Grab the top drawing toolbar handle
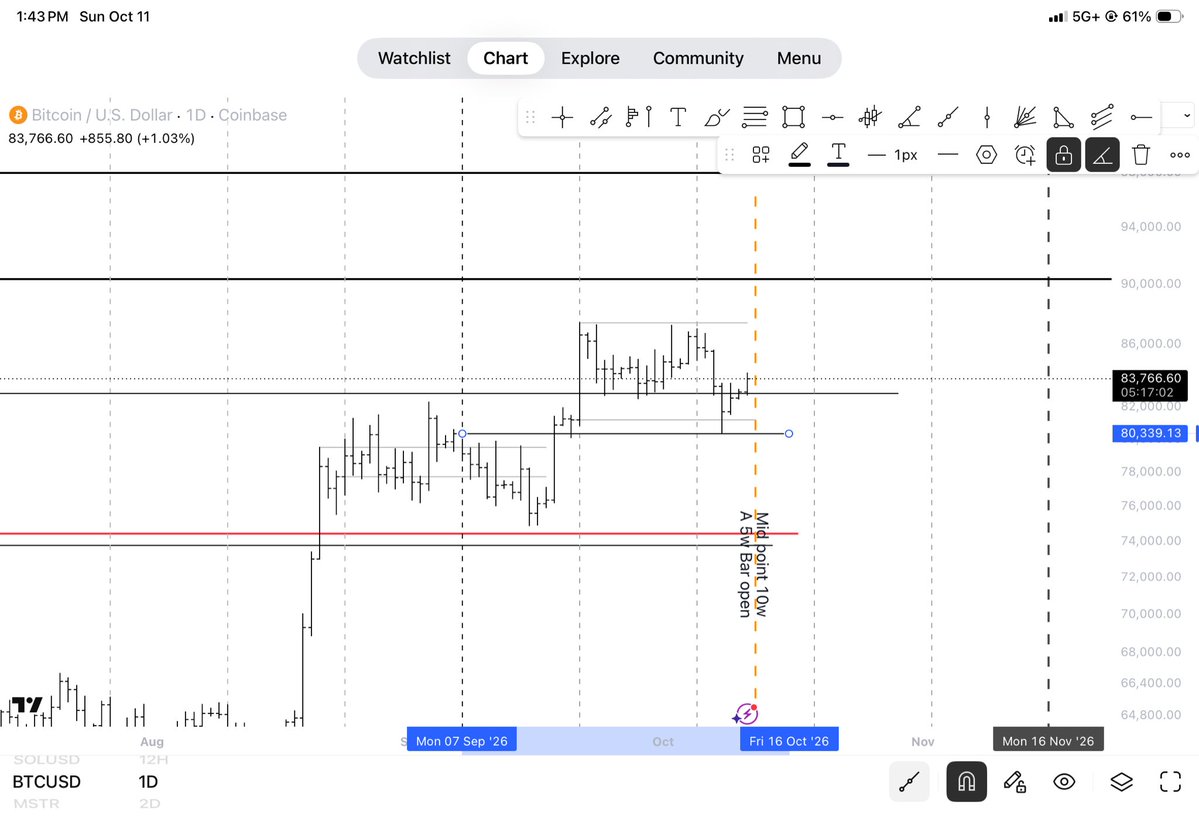The image size is (1199, 834). tap(530, 117)
